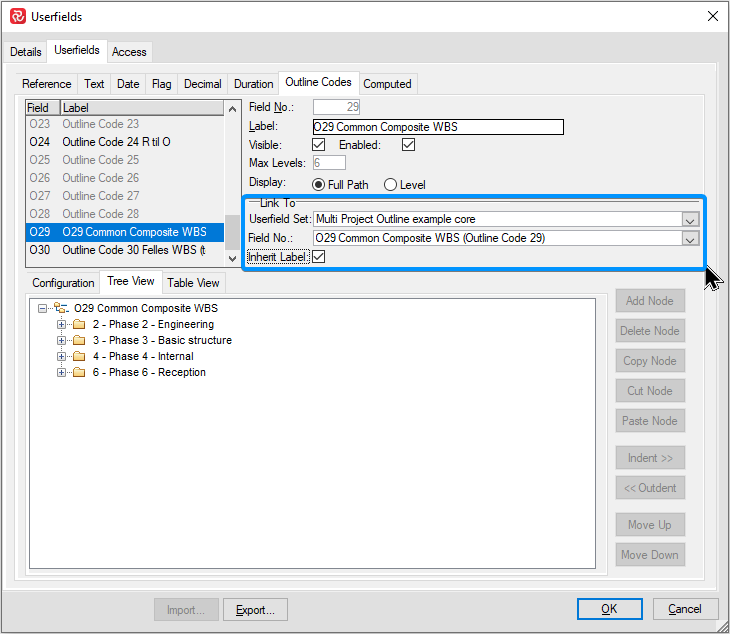Screen dimensions: 730x634
Task: Click the Userfields app icon in title bar
Action: (x=17, y=16)
